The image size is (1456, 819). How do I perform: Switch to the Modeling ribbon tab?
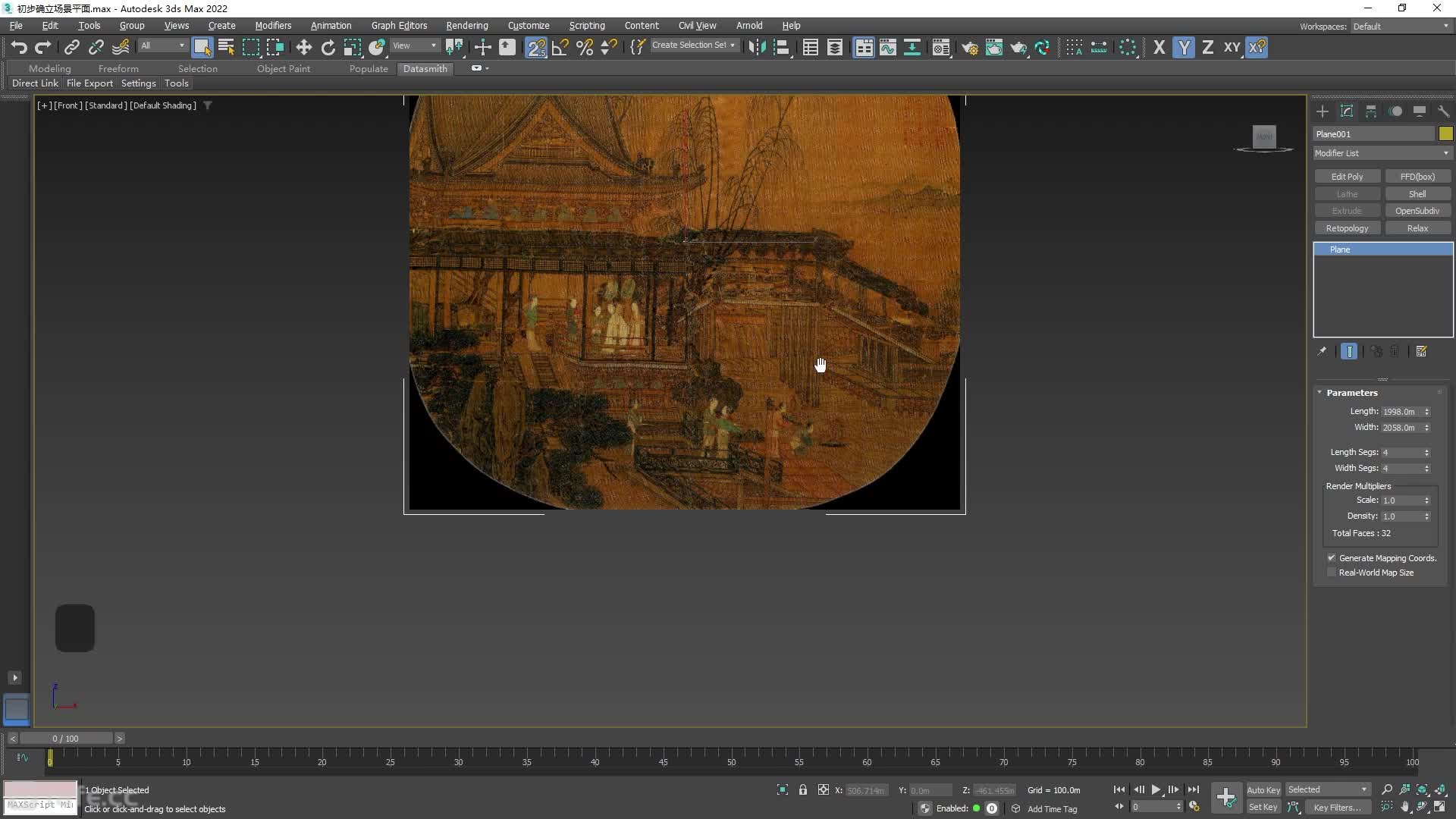(49, 68)
